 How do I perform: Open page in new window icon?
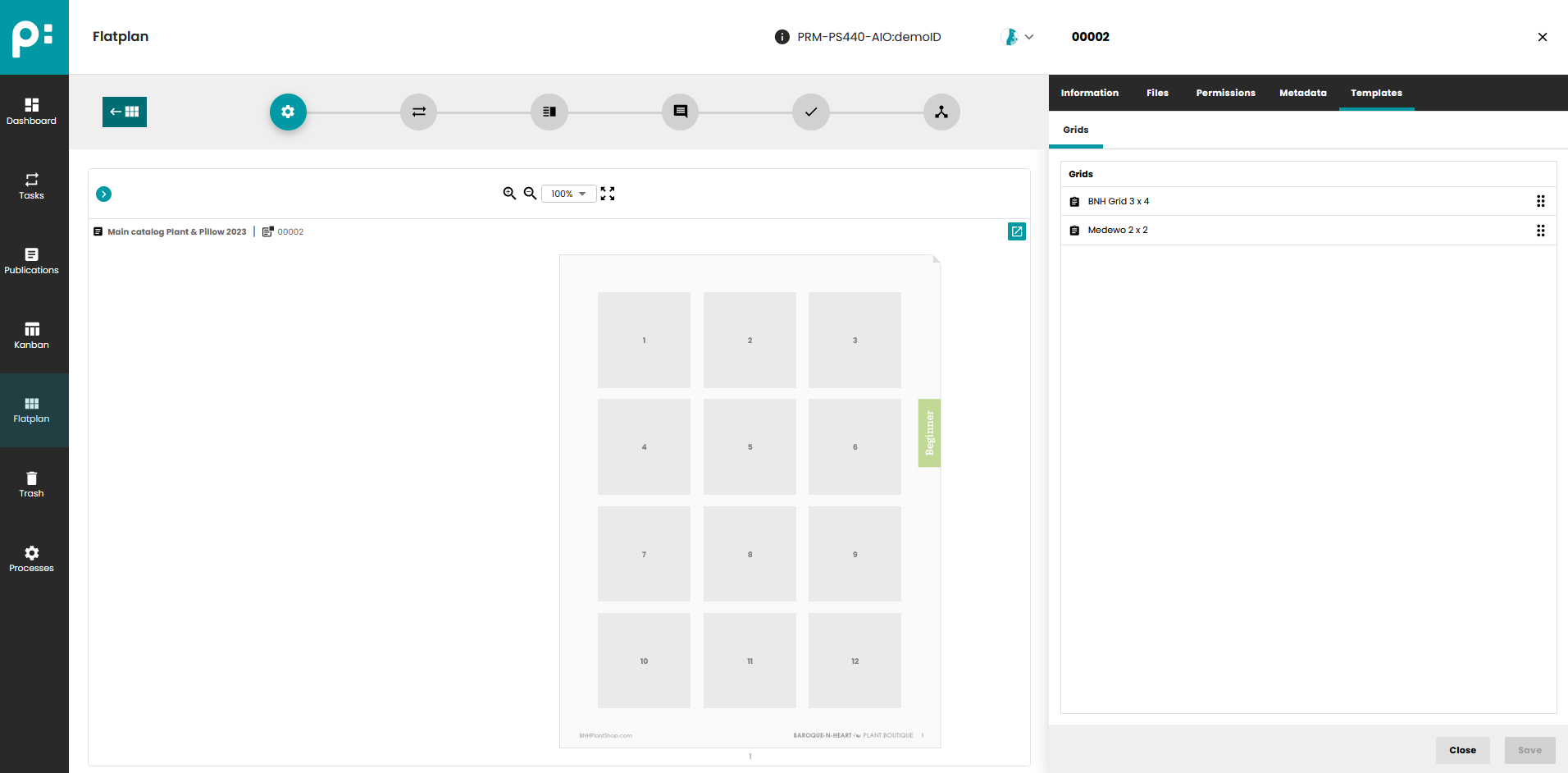pos(1016,231)
